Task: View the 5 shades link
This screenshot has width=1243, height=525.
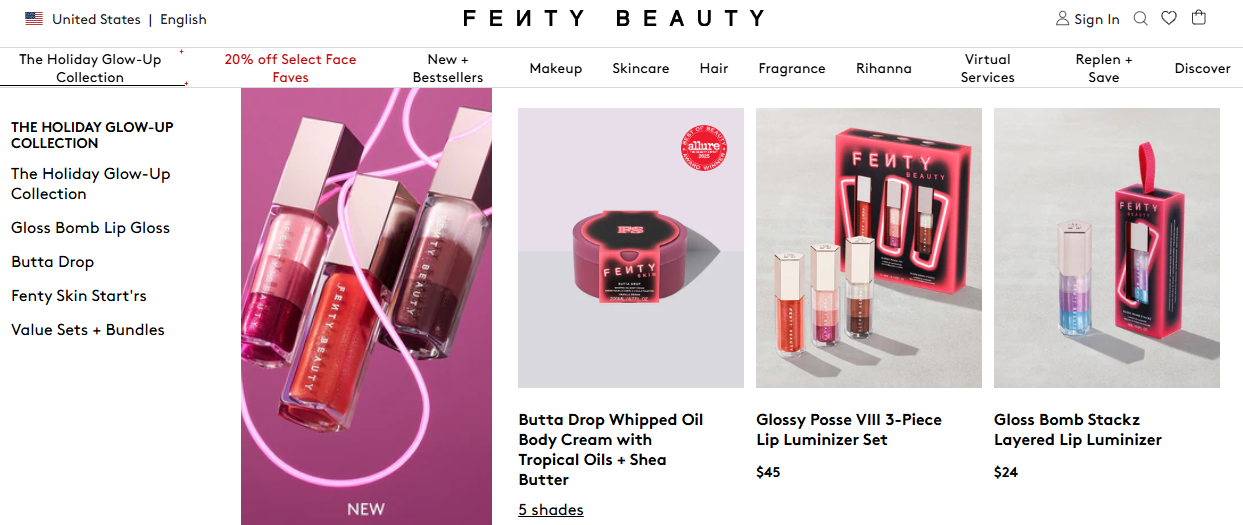Action: click(551, 510)
